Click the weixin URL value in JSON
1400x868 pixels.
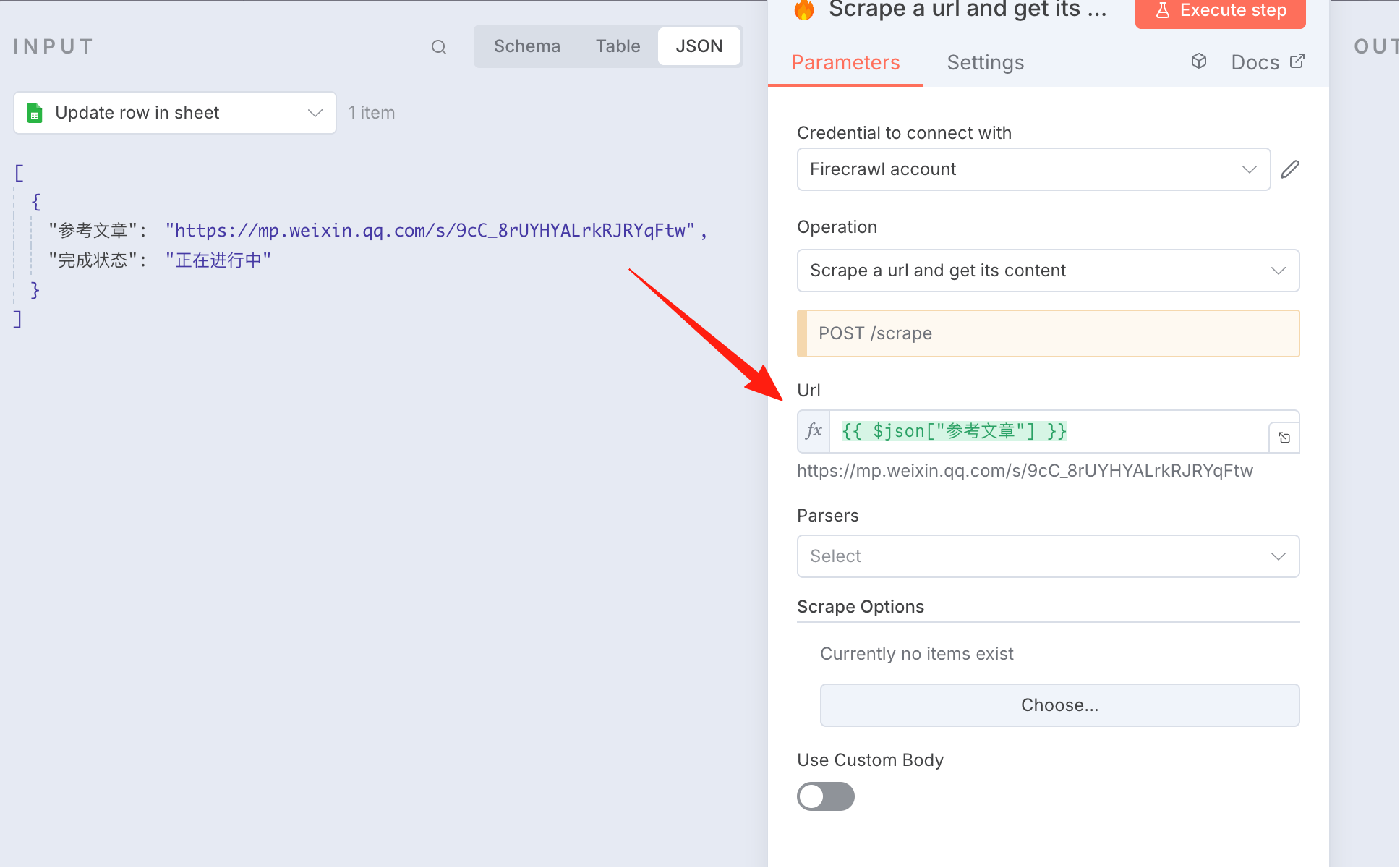[430, 231]
